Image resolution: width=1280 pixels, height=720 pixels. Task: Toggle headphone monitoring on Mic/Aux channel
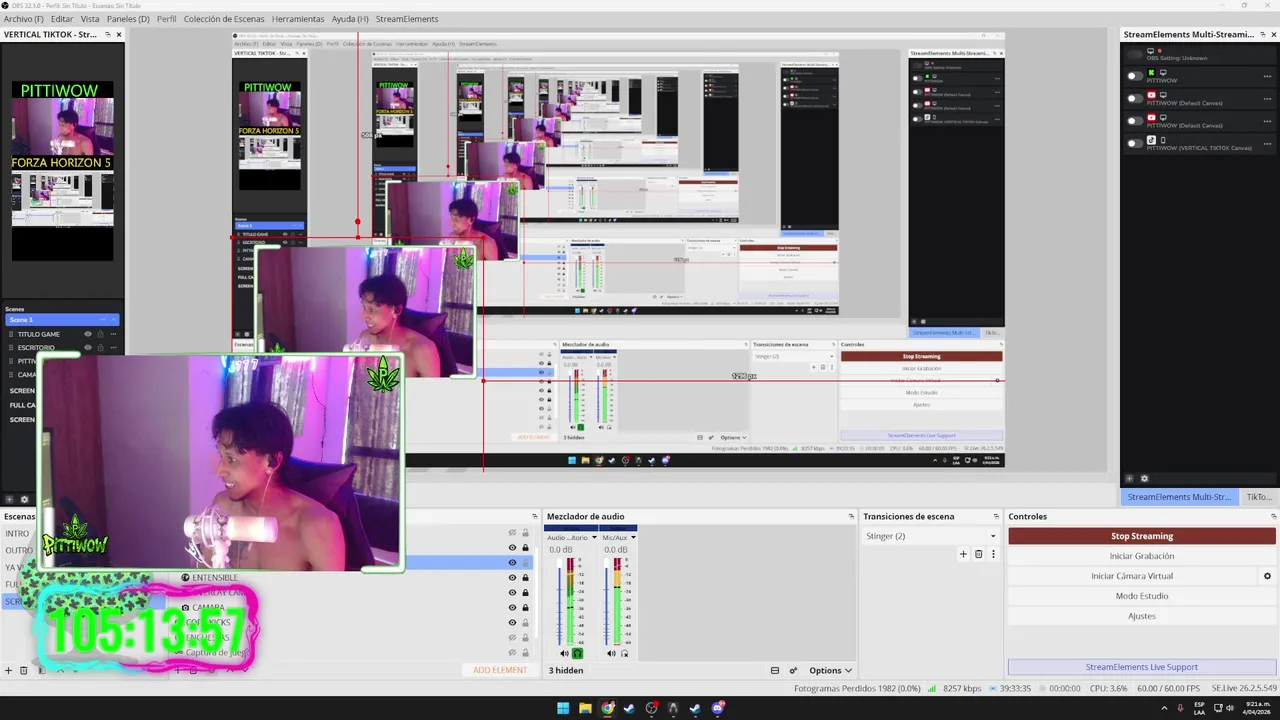click(625, 654)
